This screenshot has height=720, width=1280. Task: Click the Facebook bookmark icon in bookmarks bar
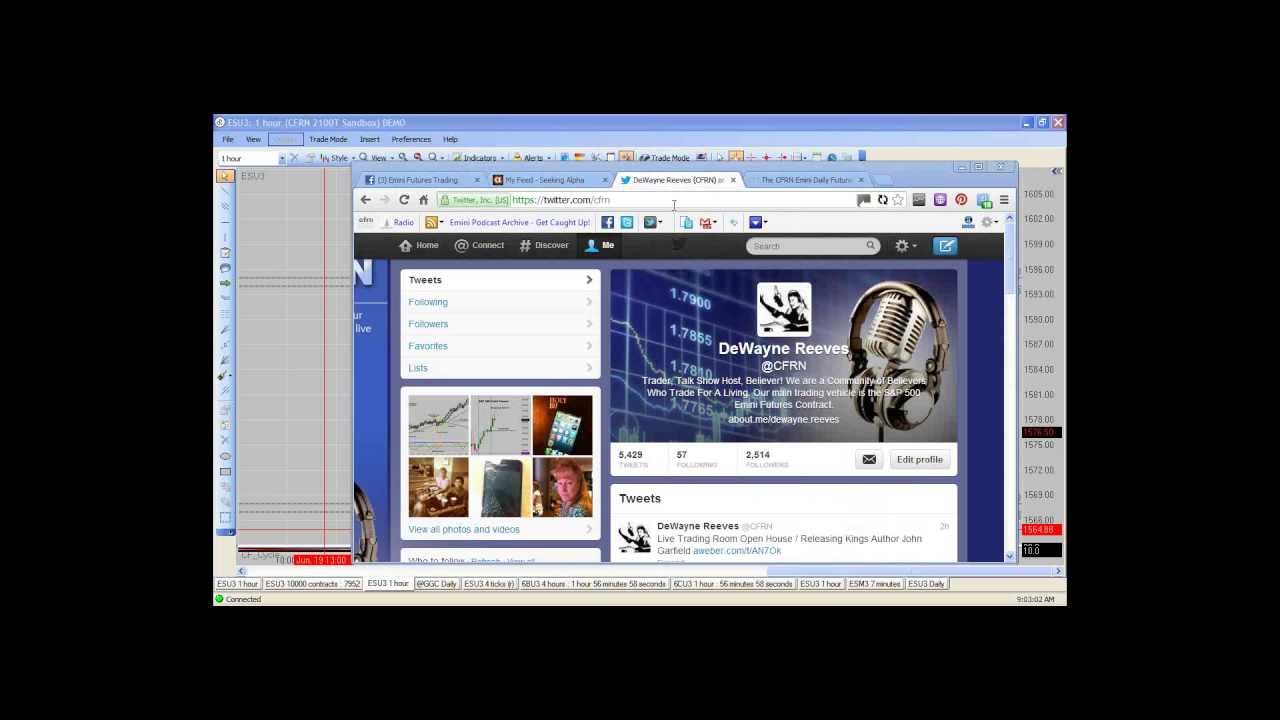607,222
